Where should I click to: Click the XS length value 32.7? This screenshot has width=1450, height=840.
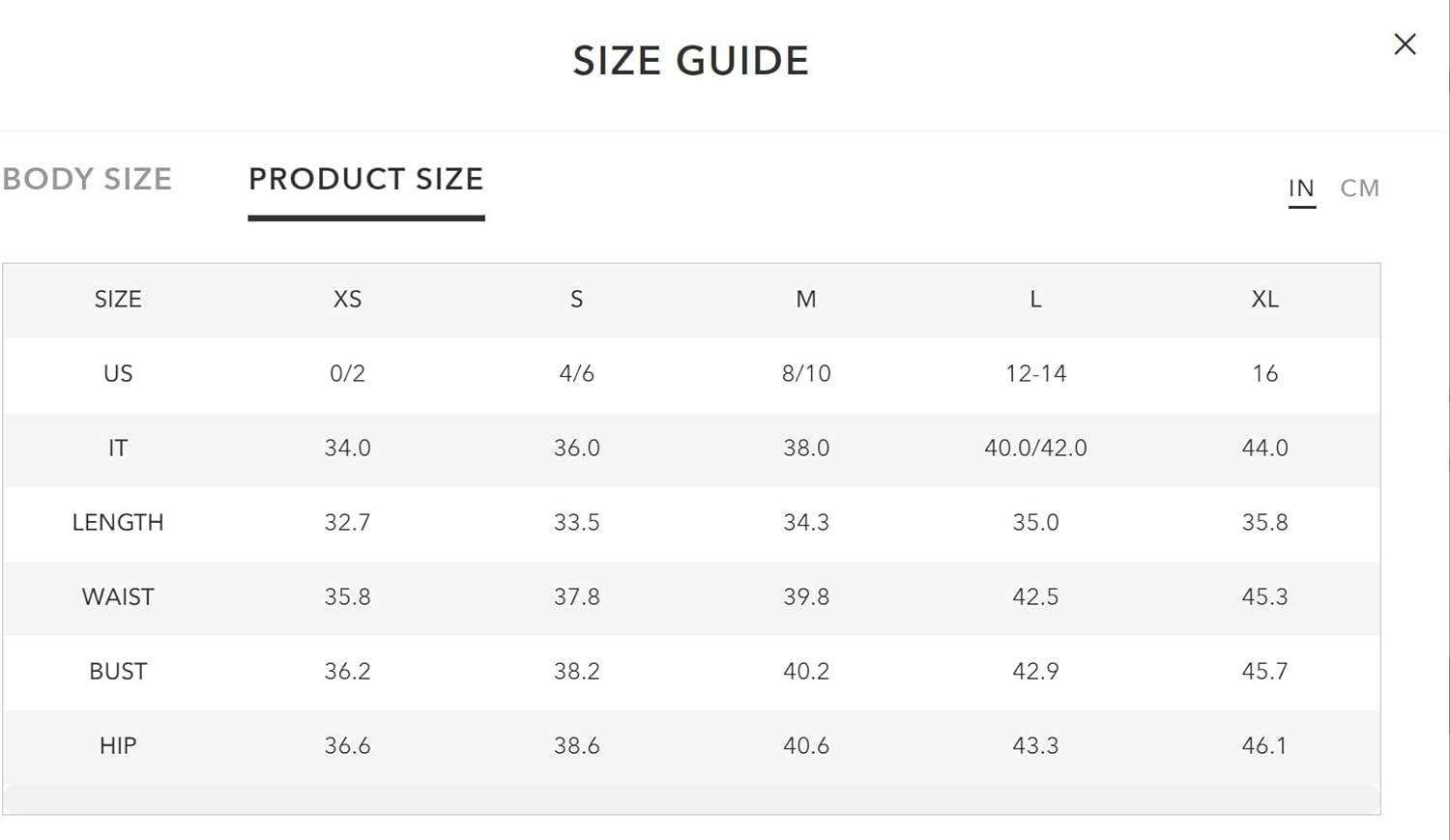(347, 523)
